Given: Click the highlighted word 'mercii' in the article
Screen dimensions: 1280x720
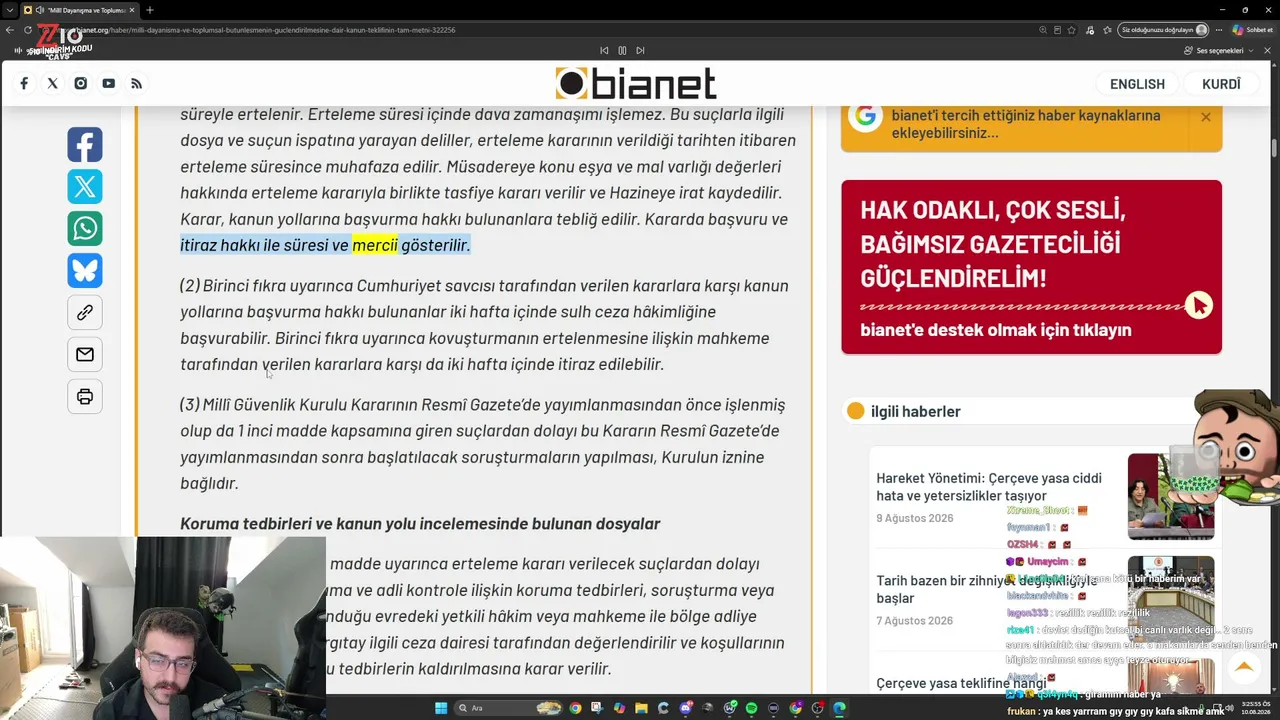Looking at the screenshot, I should pyautogui.click(x=375, y=245).
